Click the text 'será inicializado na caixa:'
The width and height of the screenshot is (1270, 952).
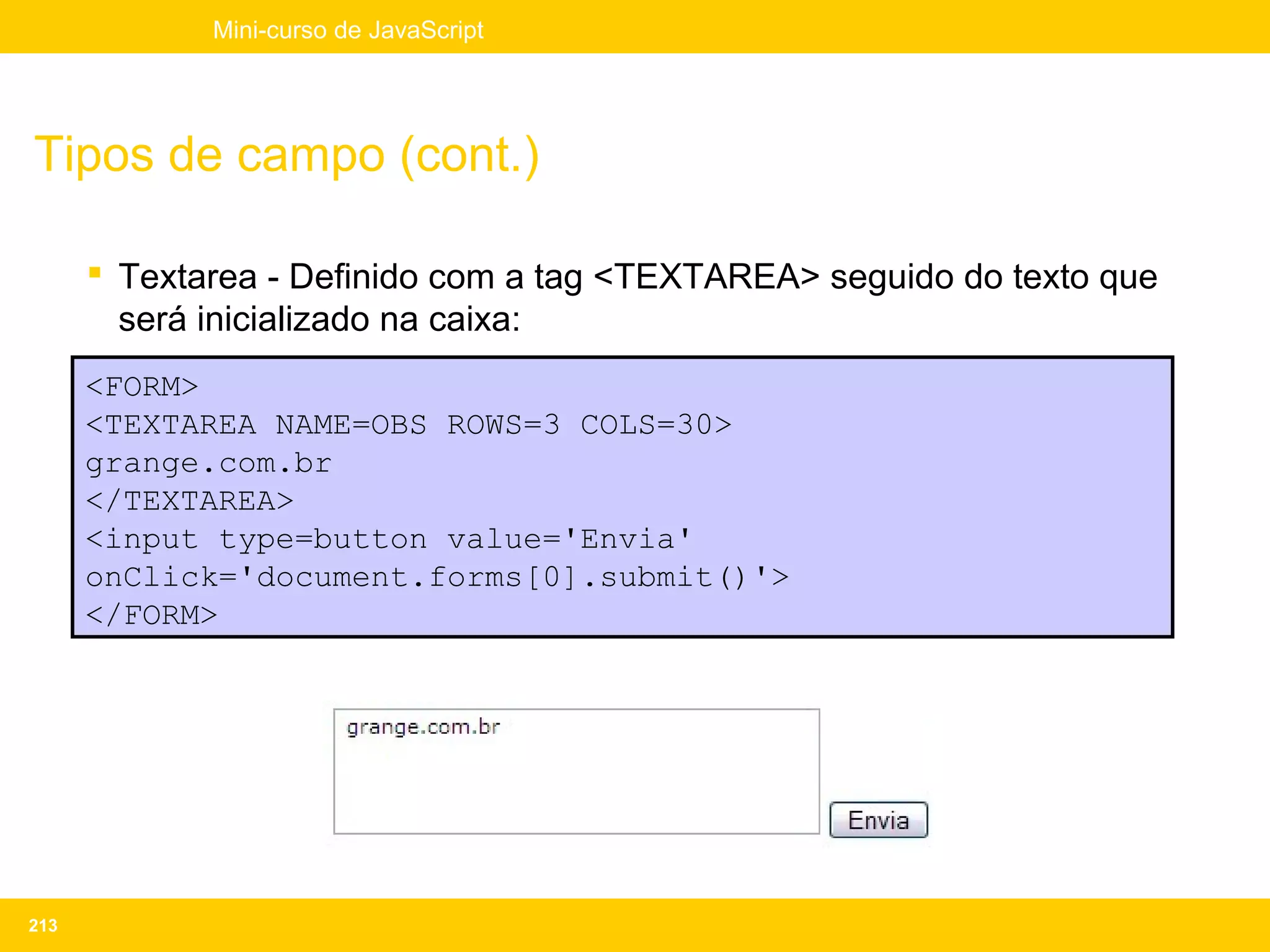pyautogui.click(x=319, y=319)
